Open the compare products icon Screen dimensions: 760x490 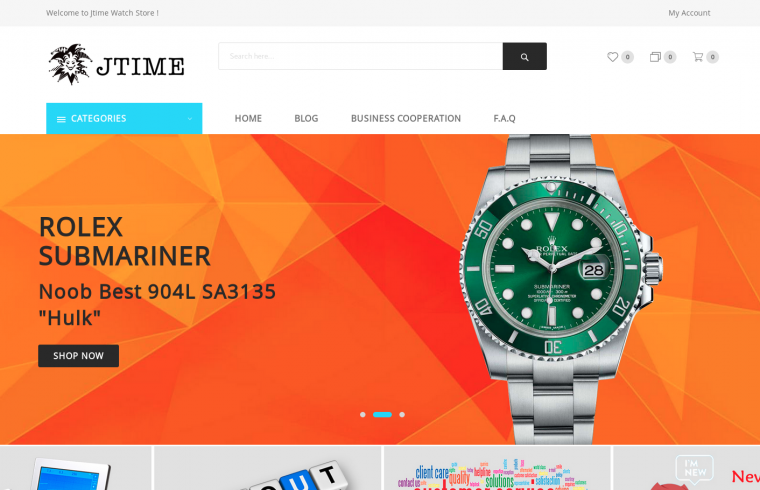tap(655, 57)
